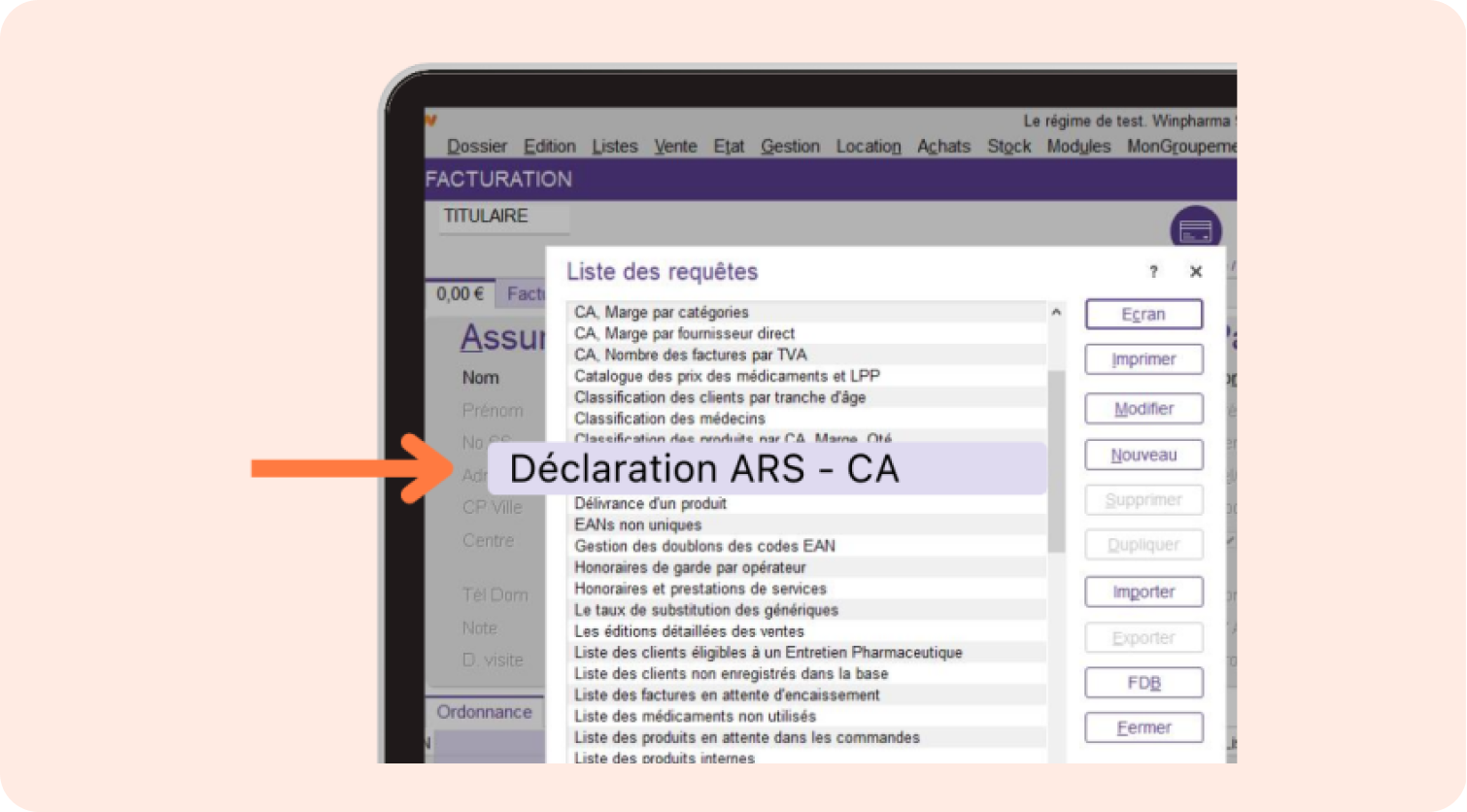Open the Gestion menu
The image size is (1467, 812).
tap(790, 147)
